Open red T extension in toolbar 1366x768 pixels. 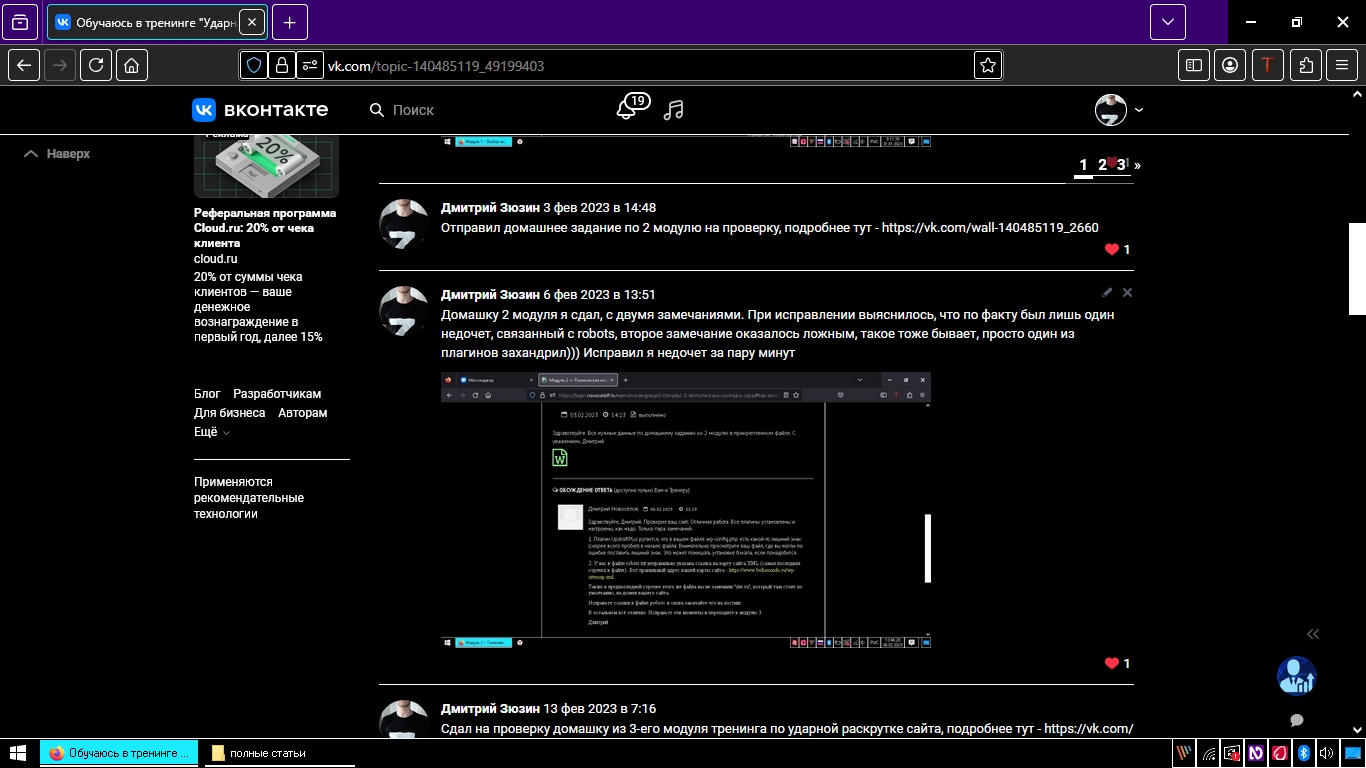[1268, 65]
